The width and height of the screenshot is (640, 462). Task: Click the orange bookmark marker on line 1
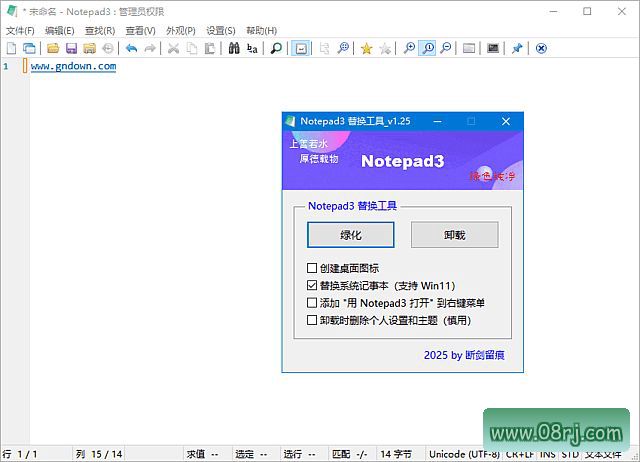point(25,66)
